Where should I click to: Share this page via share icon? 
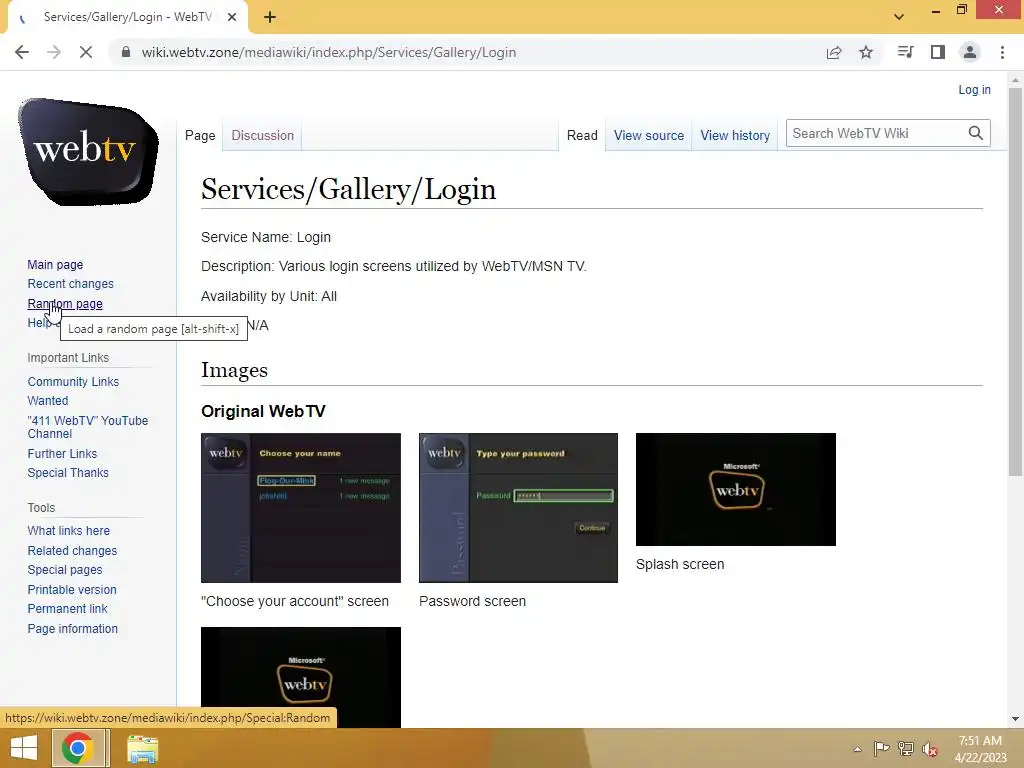[834, 52]
